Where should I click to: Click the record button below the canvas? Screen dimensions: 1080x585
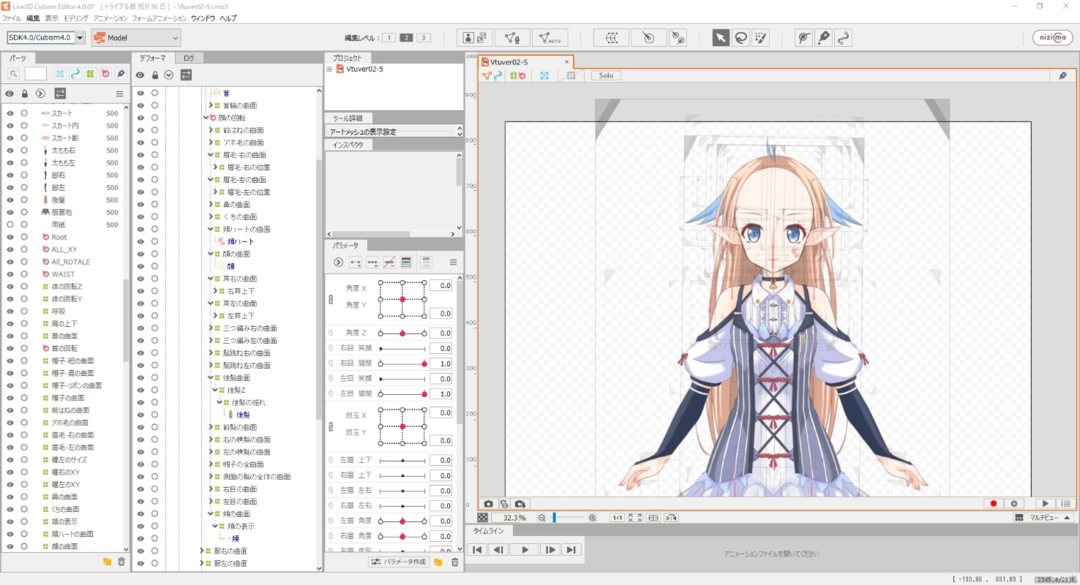993,504
